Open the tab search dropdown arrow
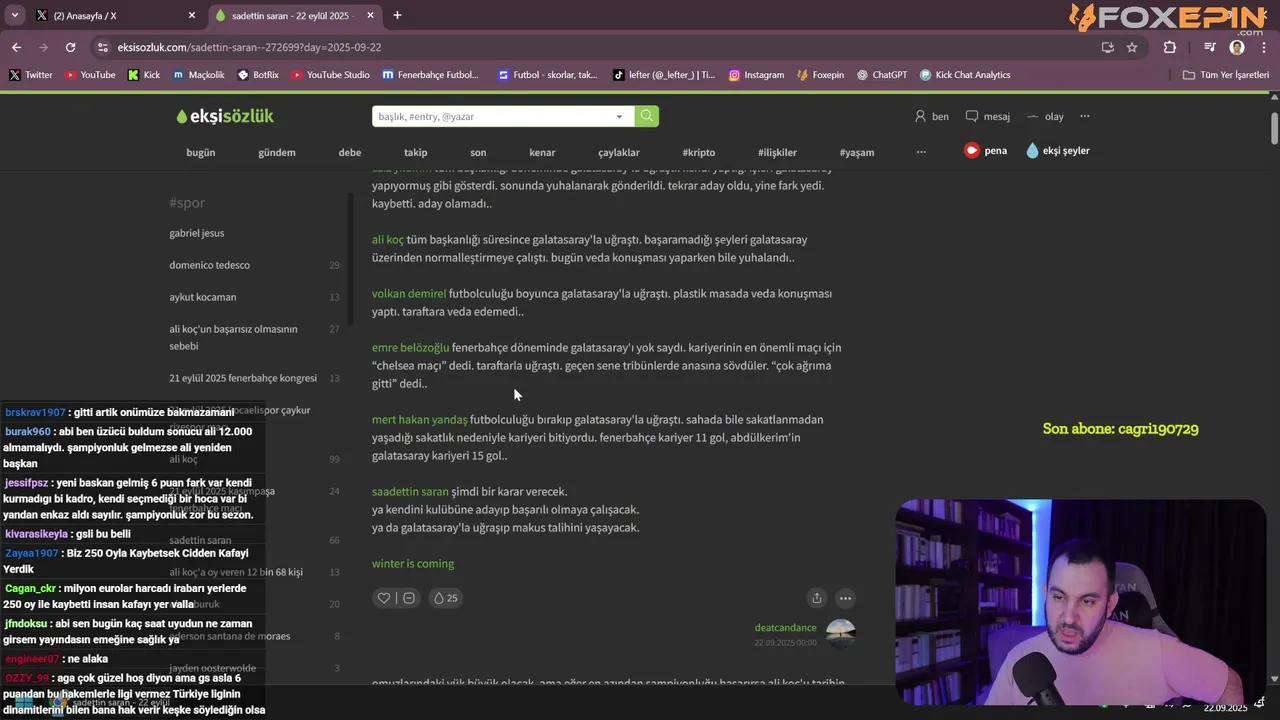Image resolution: width=1280 pixels, height=720 pixels. click(x=14, y=15)
